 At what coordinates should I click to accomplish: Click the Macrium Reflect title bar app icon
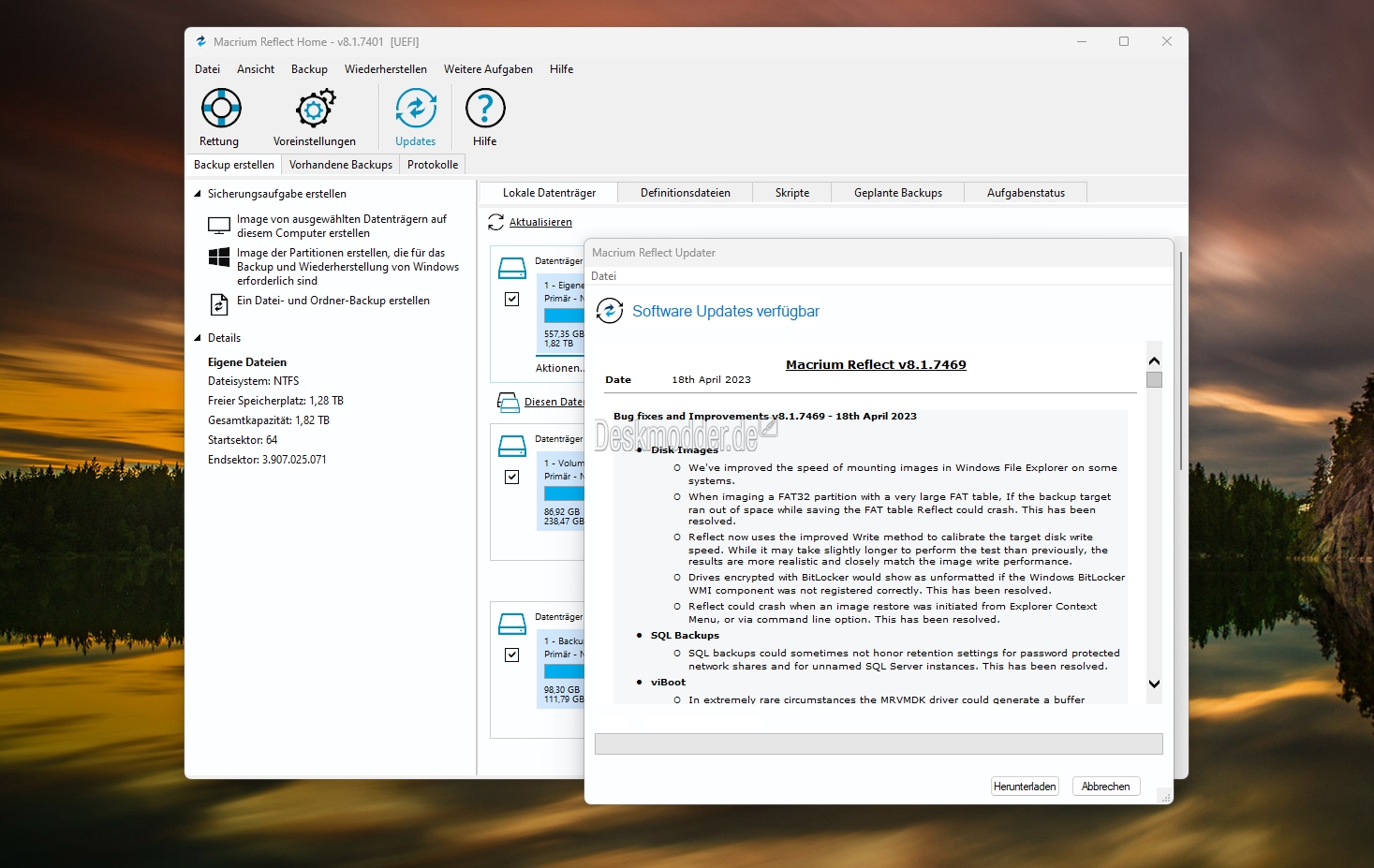(x=200, y=41)
